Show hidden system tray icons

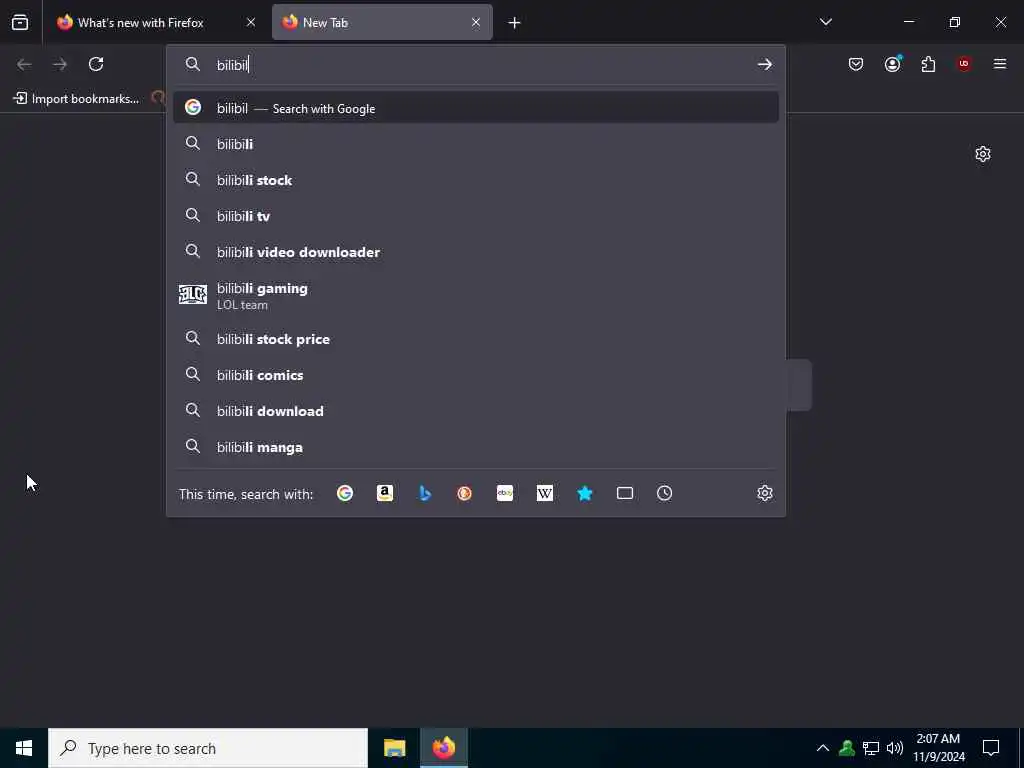(823, 748)
